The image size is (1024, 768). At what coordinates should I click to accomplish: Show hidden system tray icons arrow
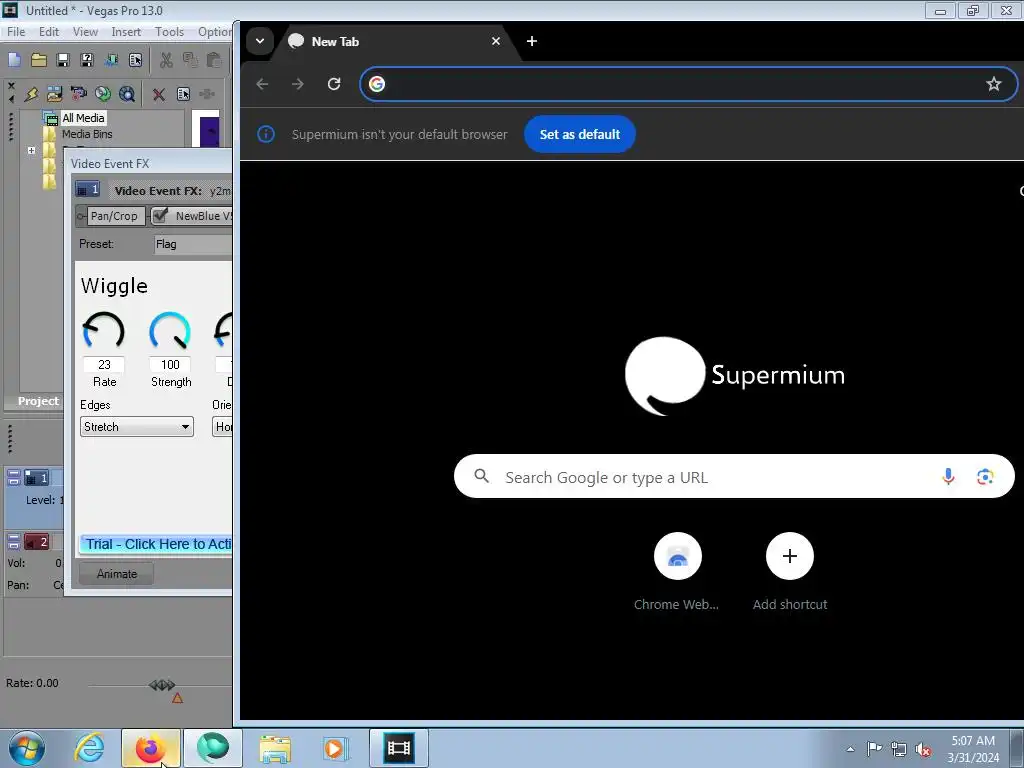tap(850, 749)
